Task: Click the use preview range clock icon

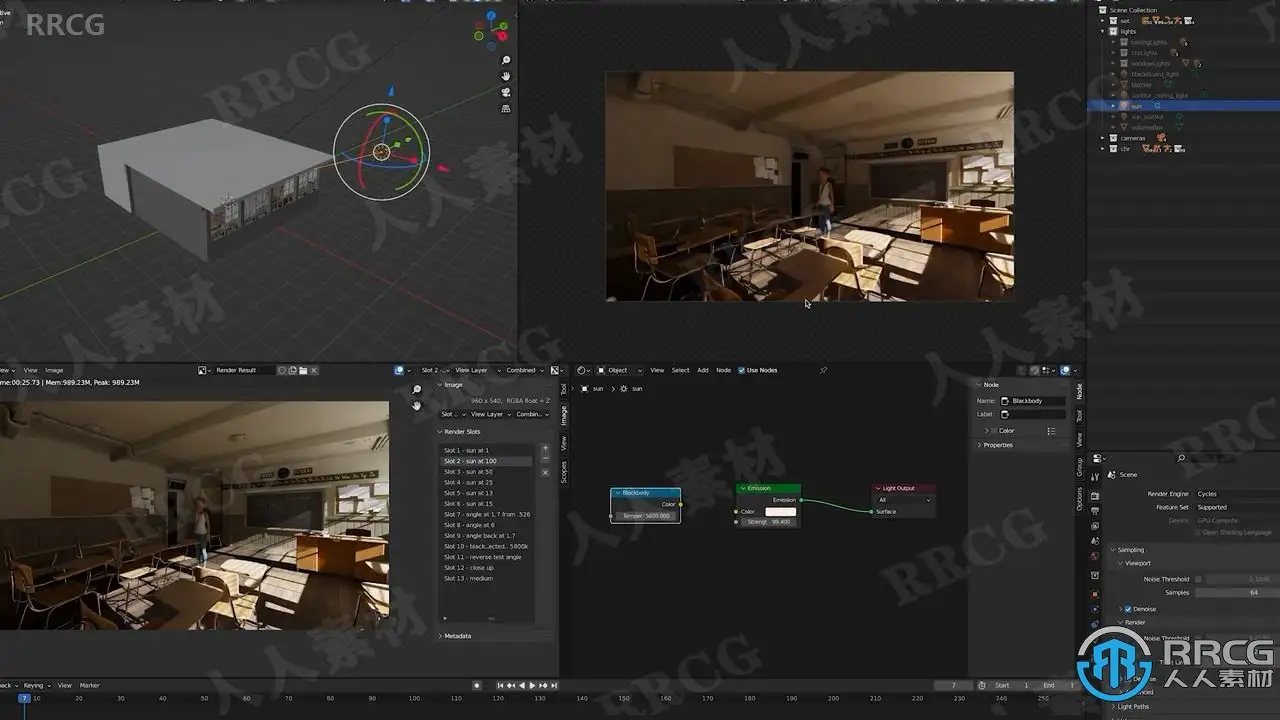Action: (x=982, y=685)
